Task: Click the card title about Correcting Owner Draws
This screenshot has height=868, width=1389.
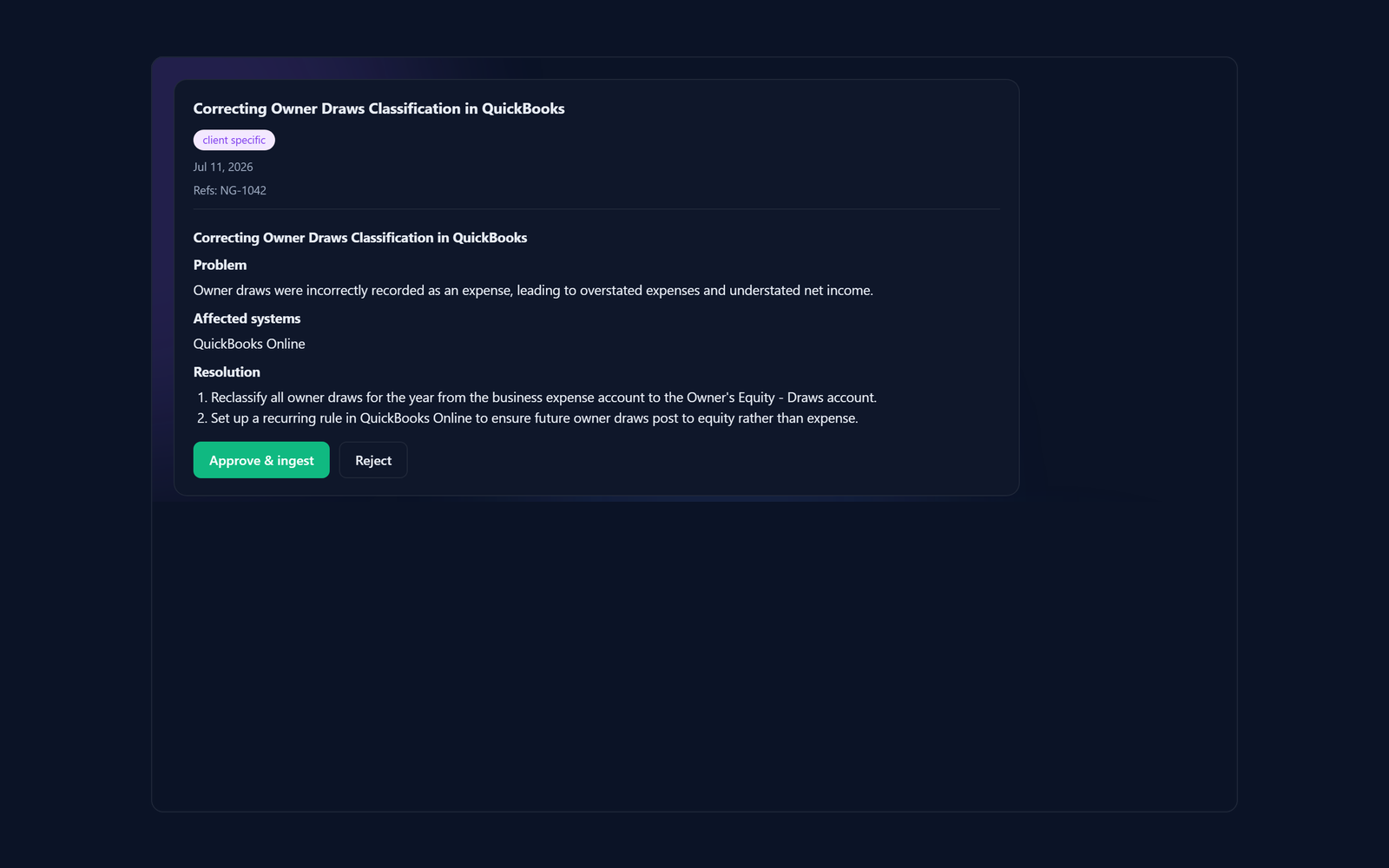Action: tap(379, 108)
